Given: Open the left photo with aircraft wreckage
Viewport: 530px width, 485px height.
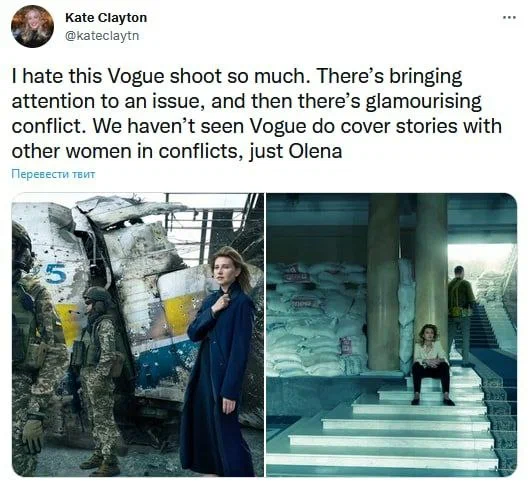Looking at the screenshot, I should 138,335.
